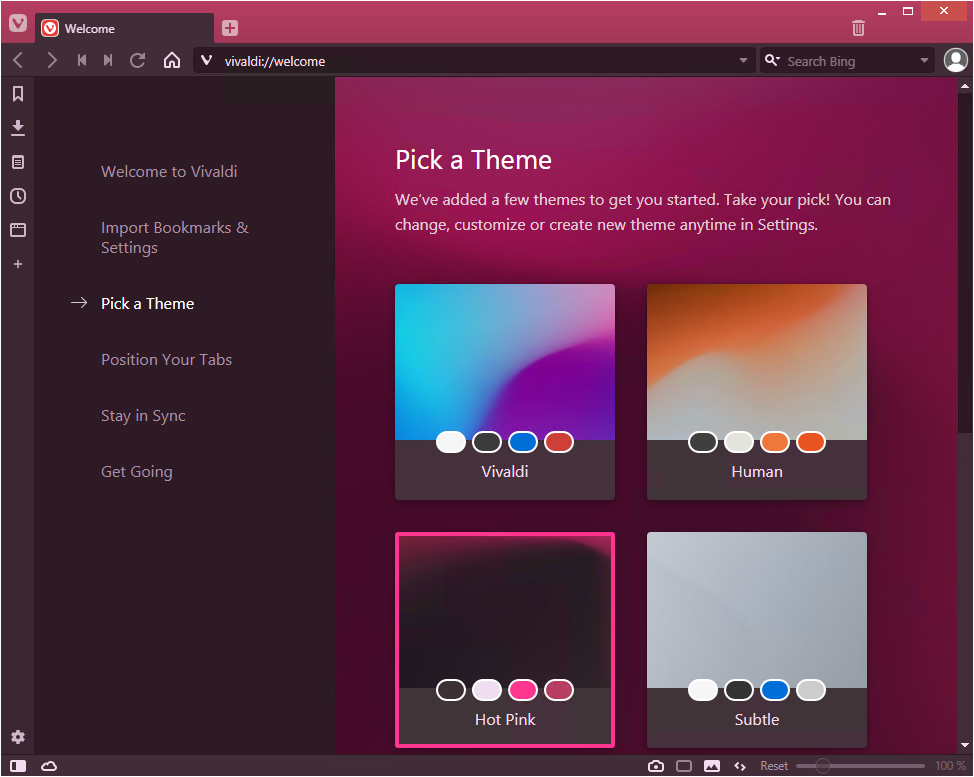The image size is (974, 777).
Task: Open page actions in status bar
Action: [x=740, y=766]
